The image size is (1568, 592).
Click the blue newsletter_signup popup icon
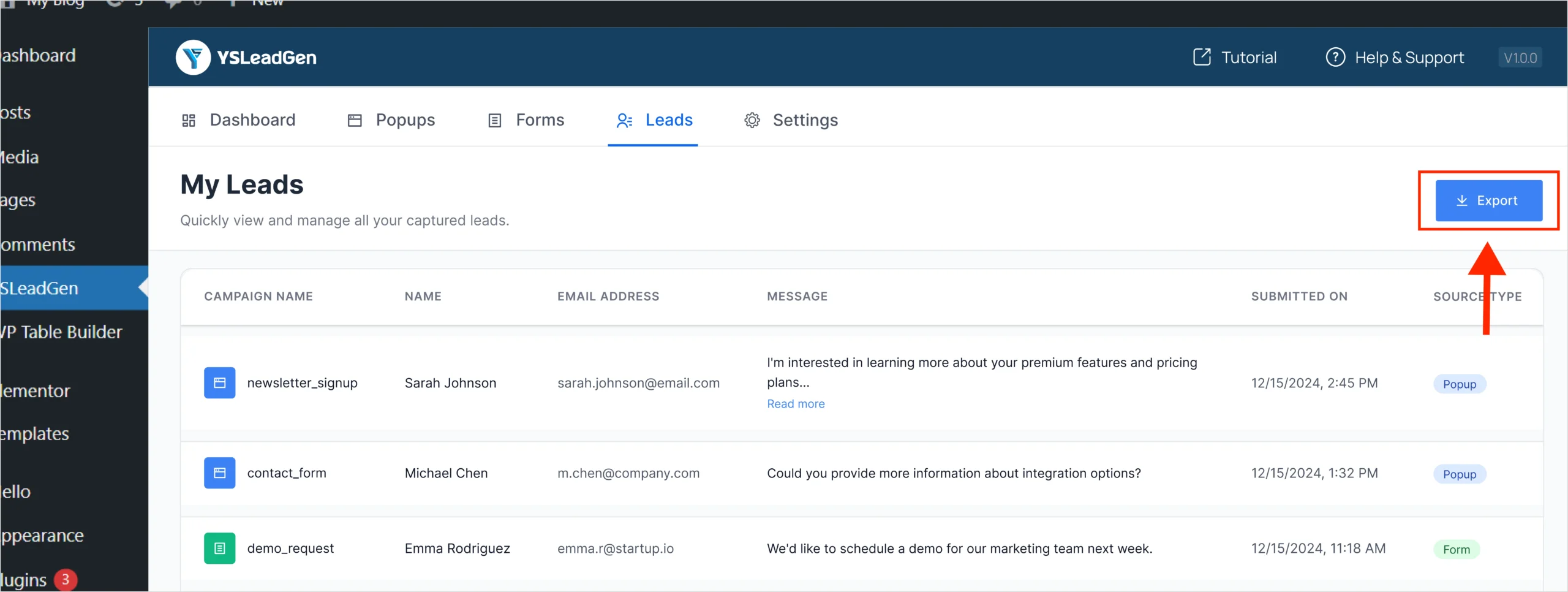click(219, 383)
